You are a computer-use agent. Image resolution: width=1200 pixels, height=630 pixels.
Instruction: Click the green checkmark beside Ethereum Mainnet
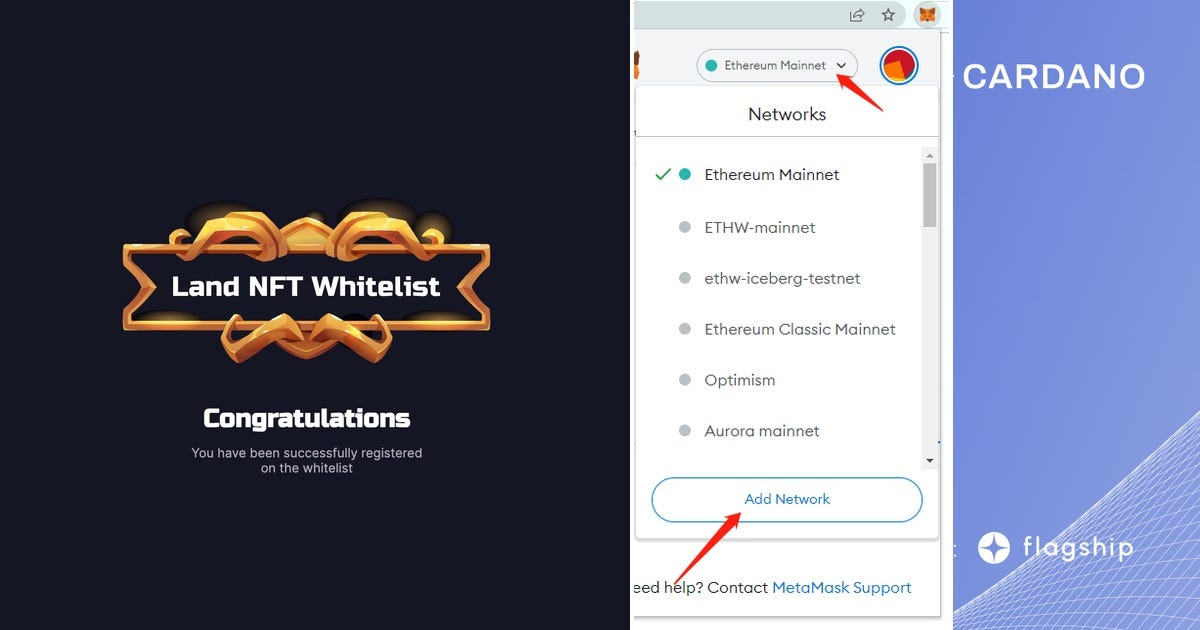point(662,174)
